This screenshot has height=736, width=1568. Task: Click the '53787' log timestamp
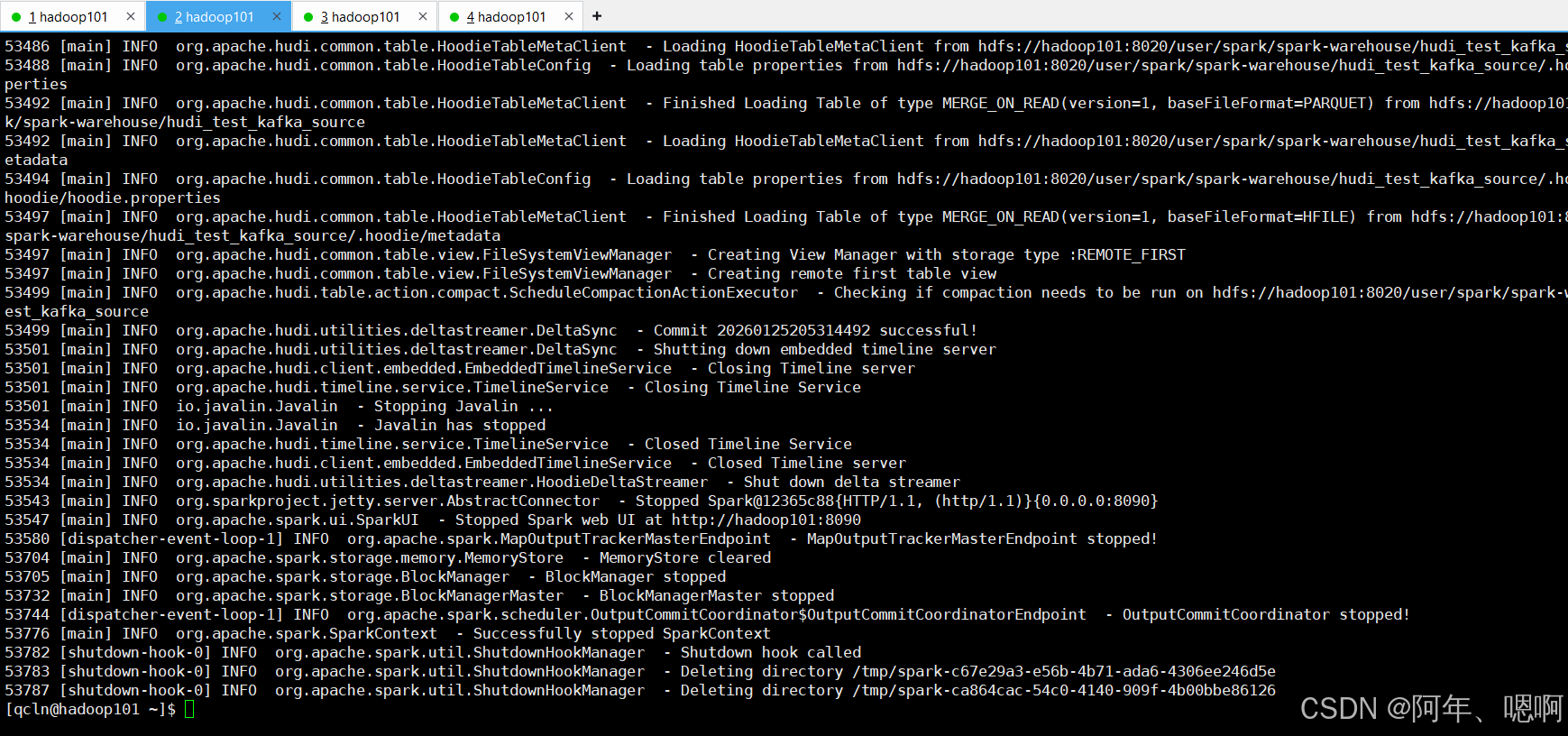pos(27,690)
